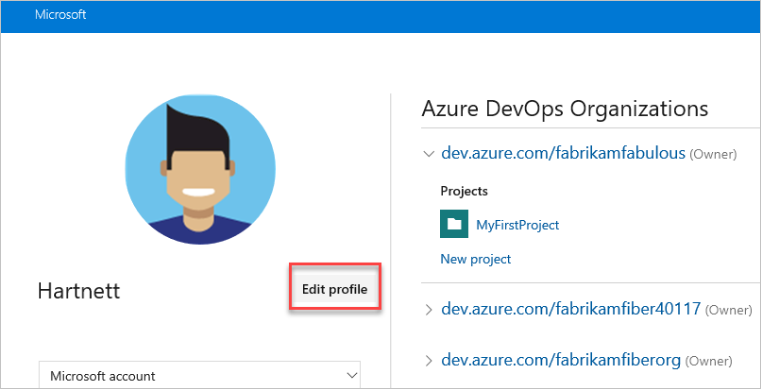Click the Azure DevOps Organizations heading
The width and height of the screenshot is (761, 389).
pyautogui.click(x=565, y=109)
